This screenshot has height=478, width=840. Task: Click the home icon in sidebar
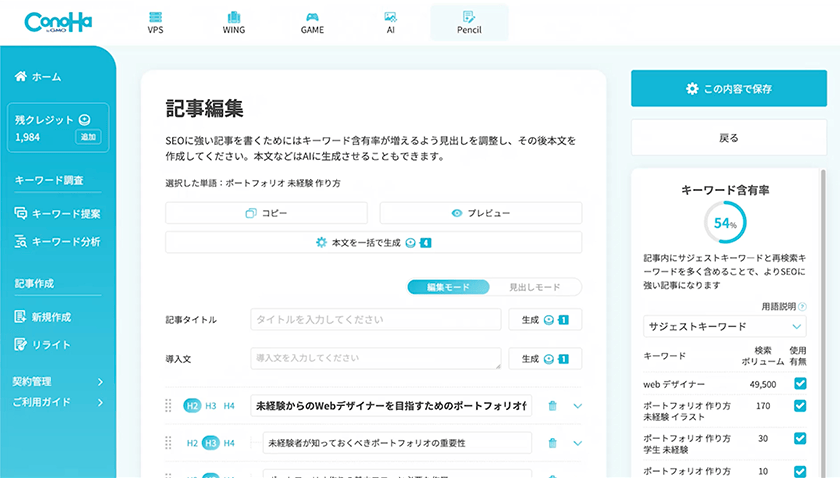(x=21, y=77)
